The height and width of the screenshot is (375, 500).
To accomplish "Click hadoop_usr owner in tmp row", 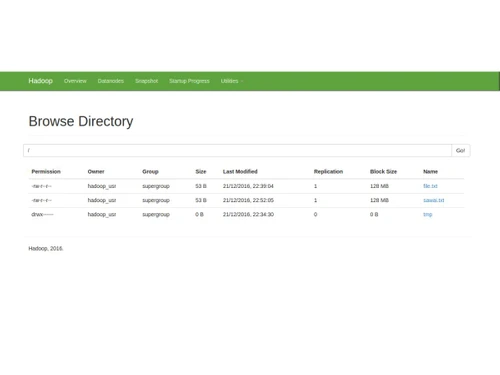I will [x=102, y=214].
